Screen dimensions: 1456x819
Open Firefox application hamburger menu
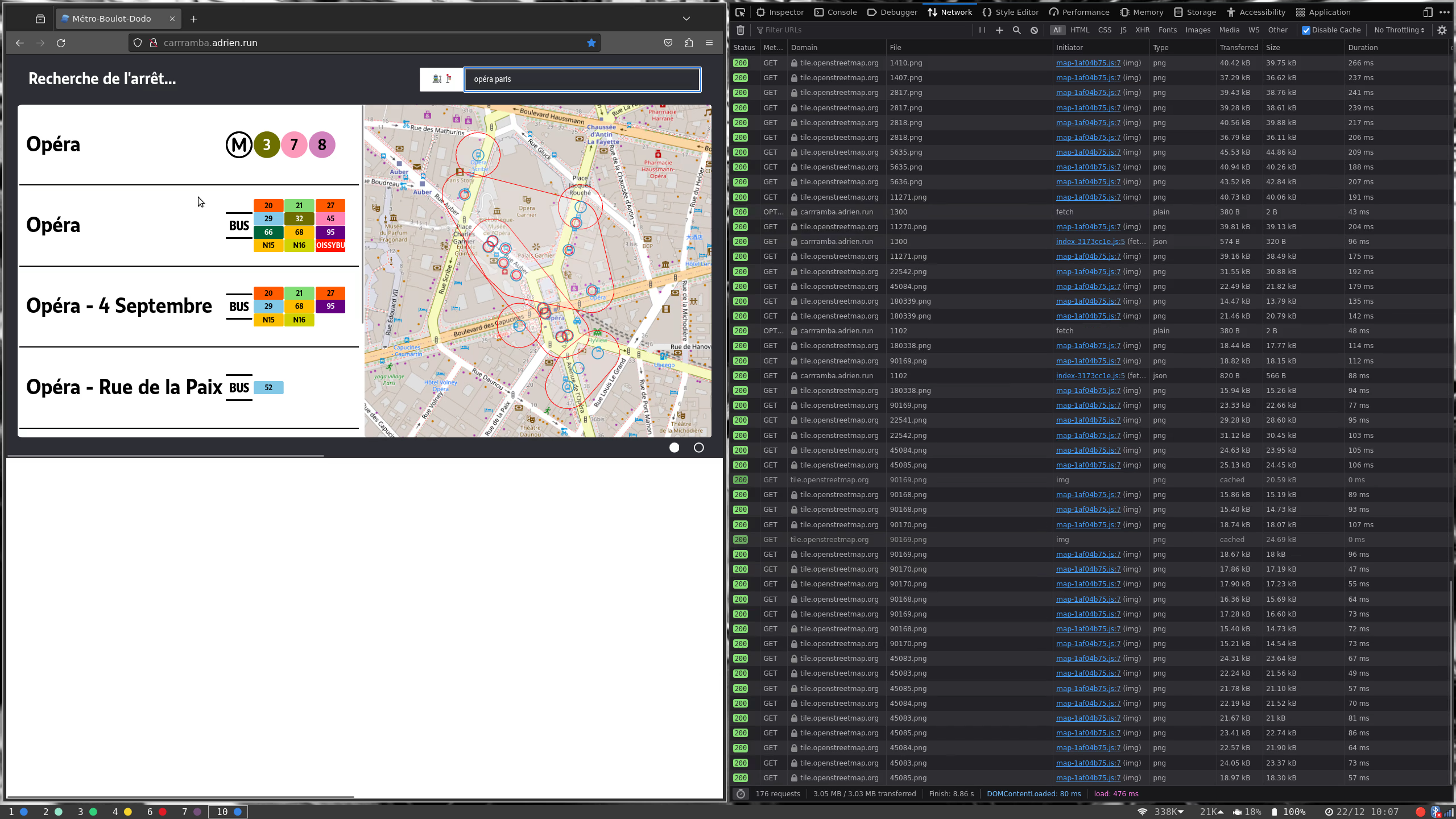point(709,43)
